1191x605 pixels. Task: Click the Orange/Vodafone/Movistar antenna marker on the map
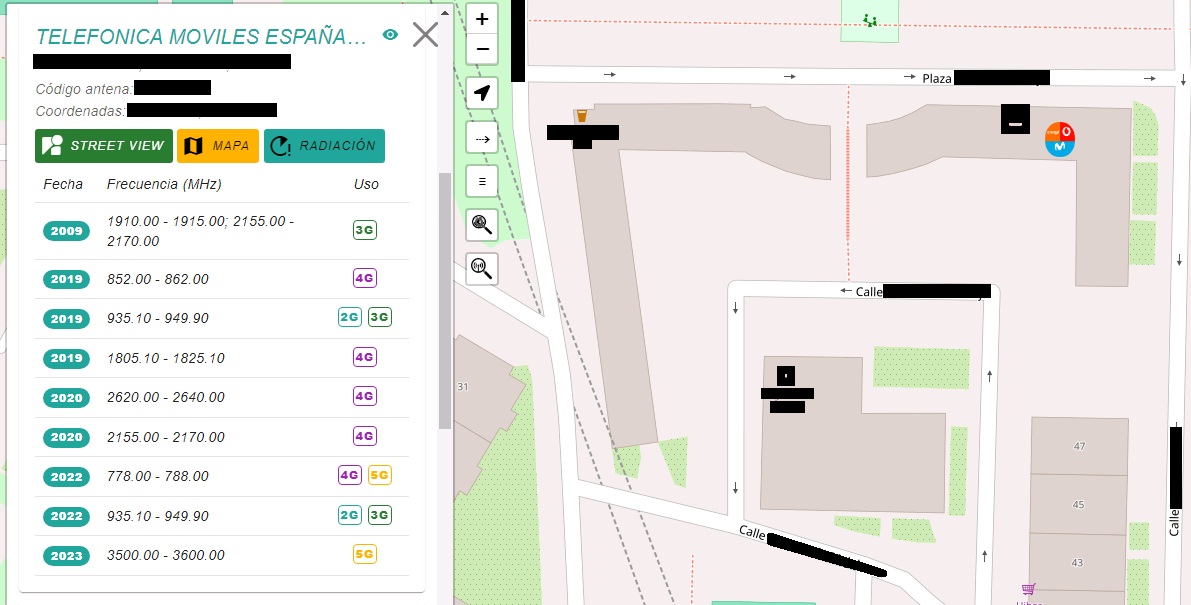point(1060,140)
